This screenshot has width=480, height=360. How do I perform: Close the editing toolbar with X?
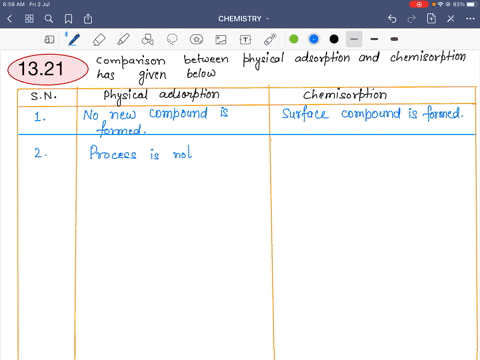(x=451, y=19)
